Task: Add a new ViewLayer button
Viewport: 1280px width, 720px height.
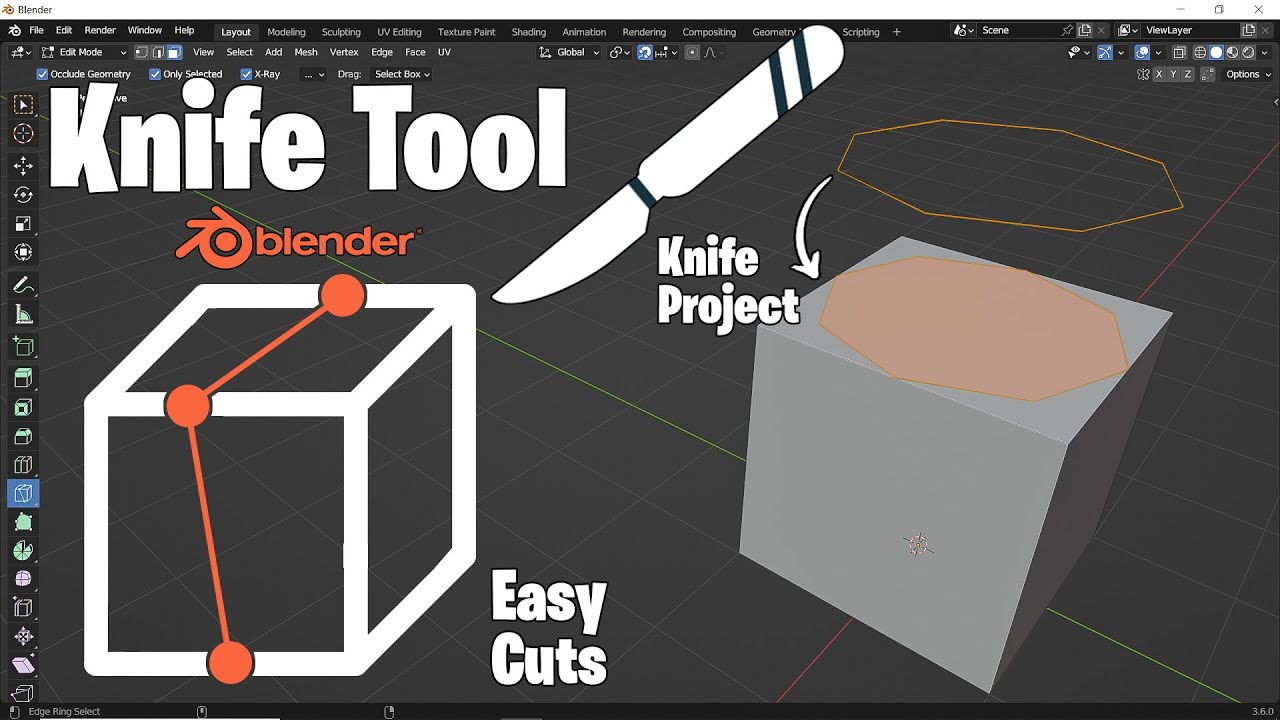Action: point(1248,31)
